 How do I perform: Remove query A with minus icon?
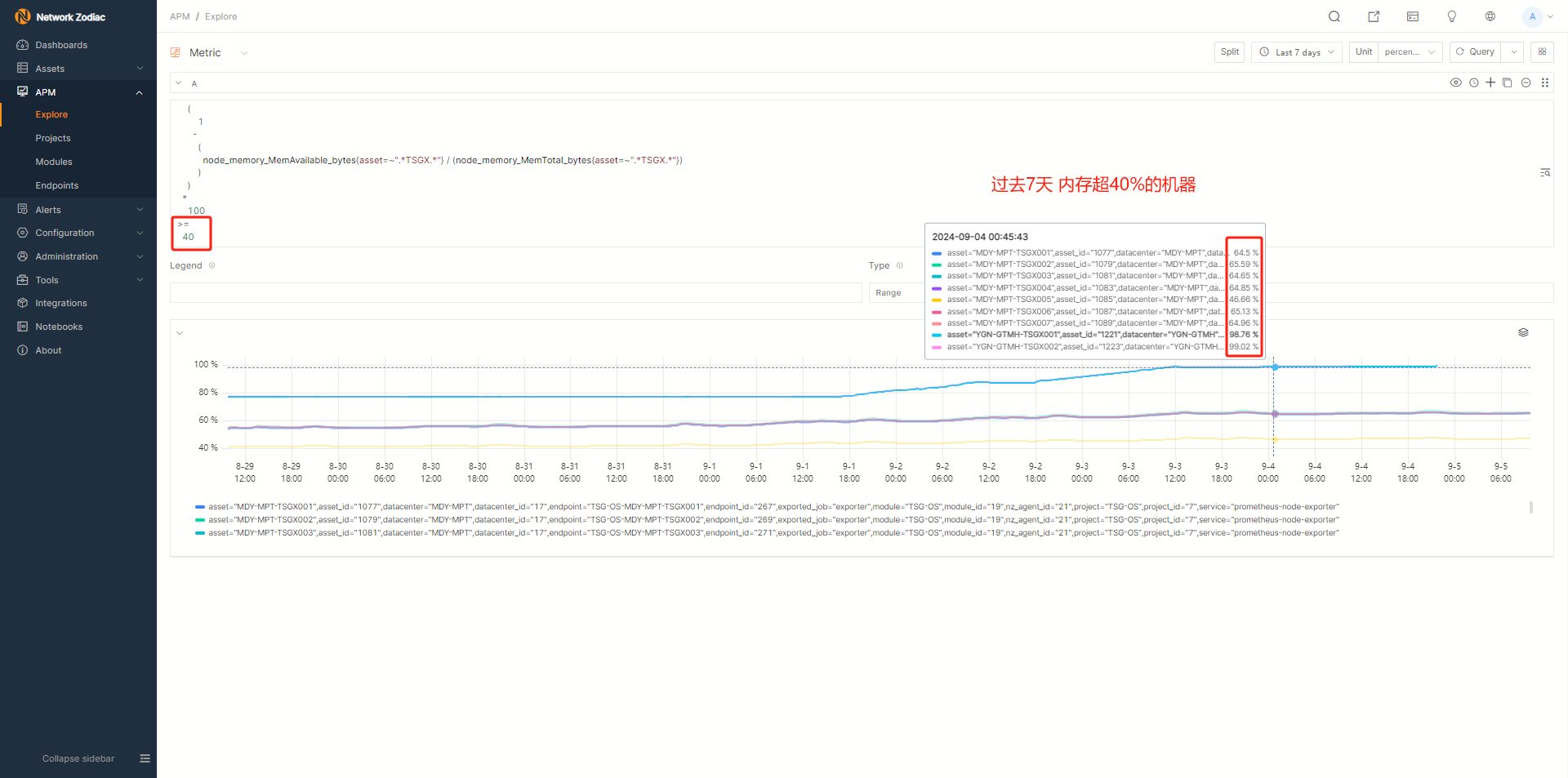pos(1526,82)
